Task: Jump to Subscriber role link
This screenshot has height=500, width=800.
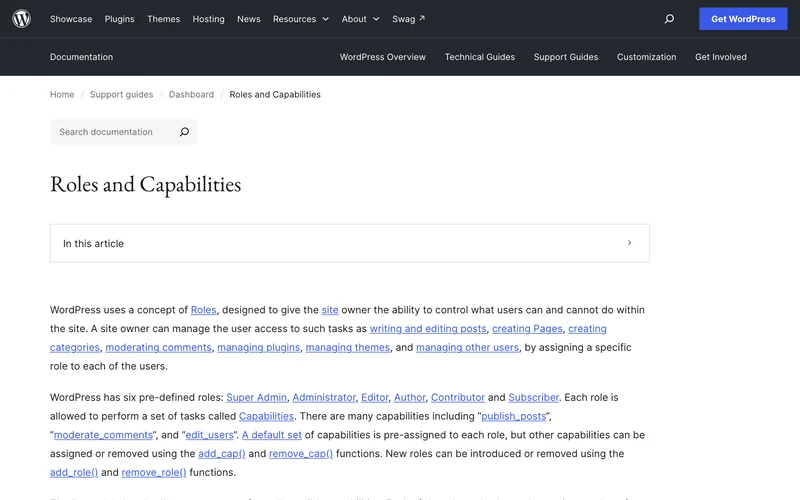Action: point(533,397)
